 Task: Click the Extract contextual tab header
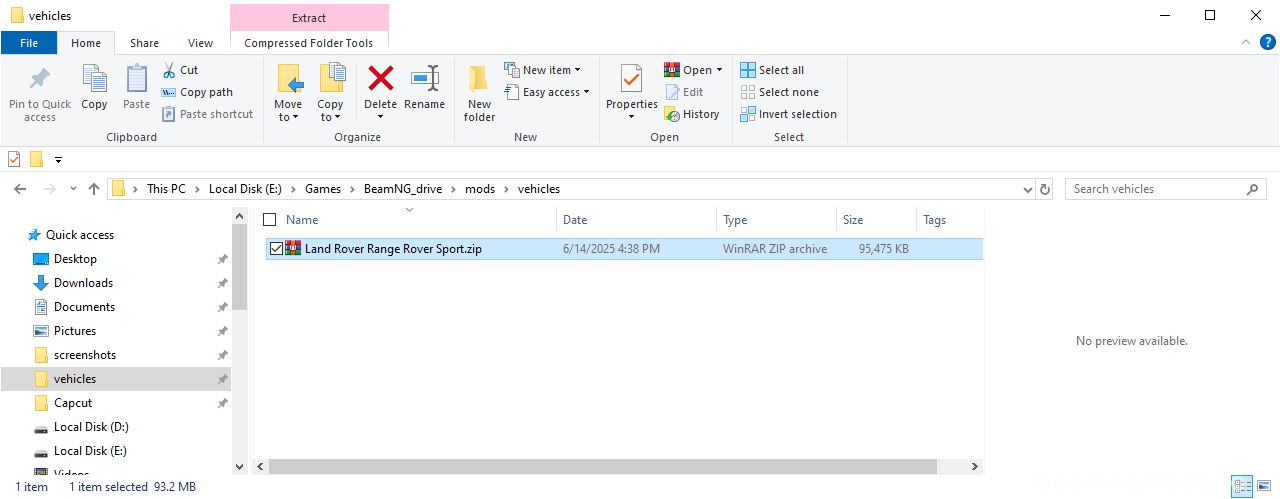309,17
